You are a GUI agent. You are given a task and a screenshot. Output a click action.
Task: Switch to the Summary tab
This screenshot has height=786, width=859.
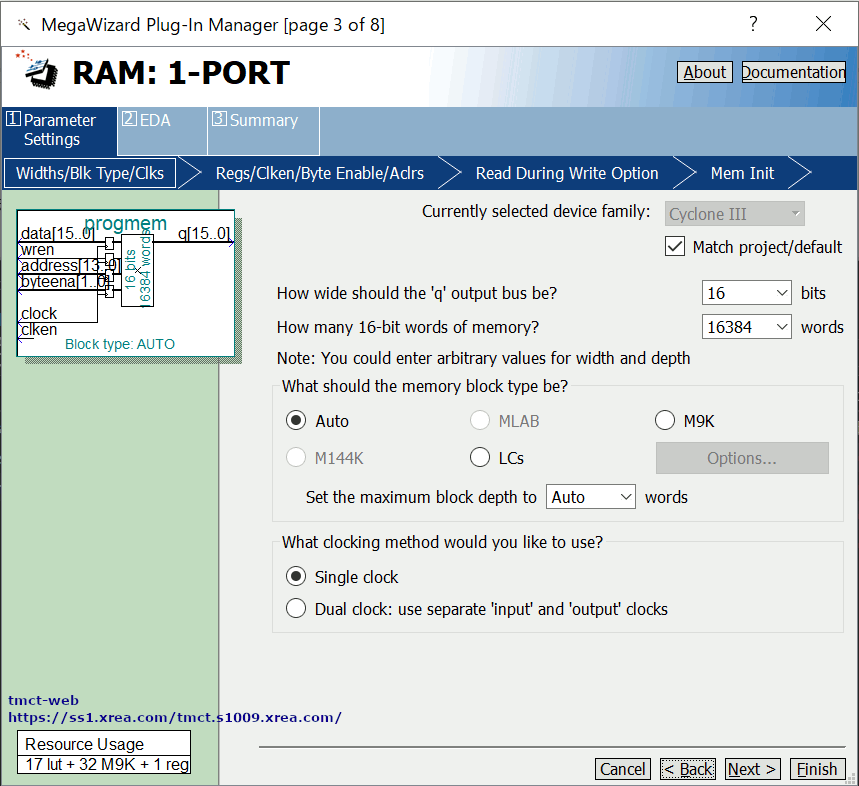click(x=264, y=130)
